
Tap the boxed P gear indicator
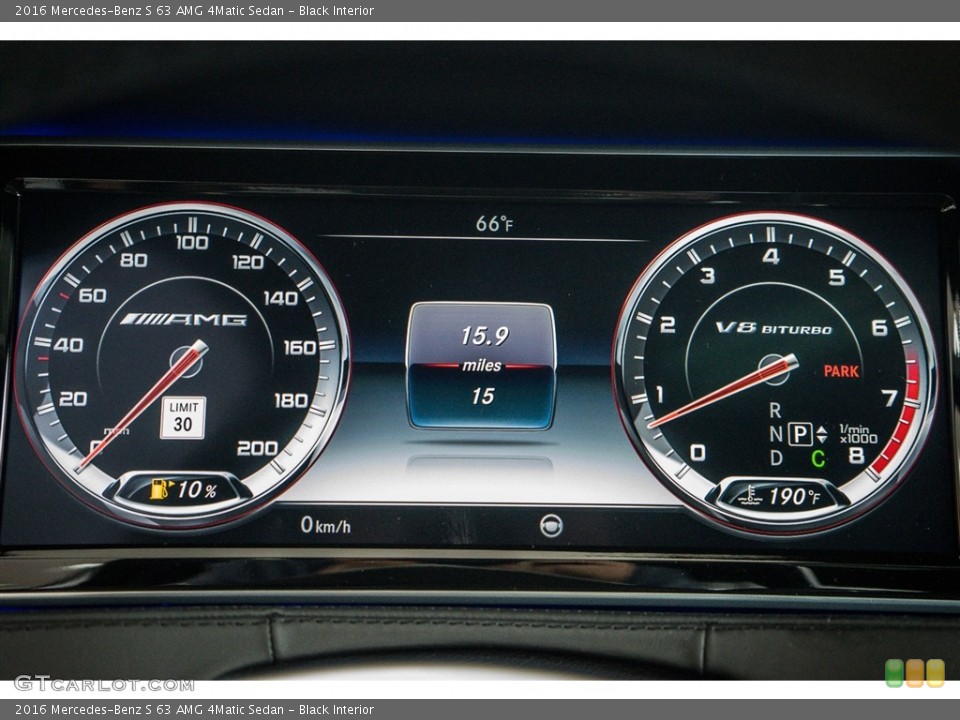click(800, 434)
